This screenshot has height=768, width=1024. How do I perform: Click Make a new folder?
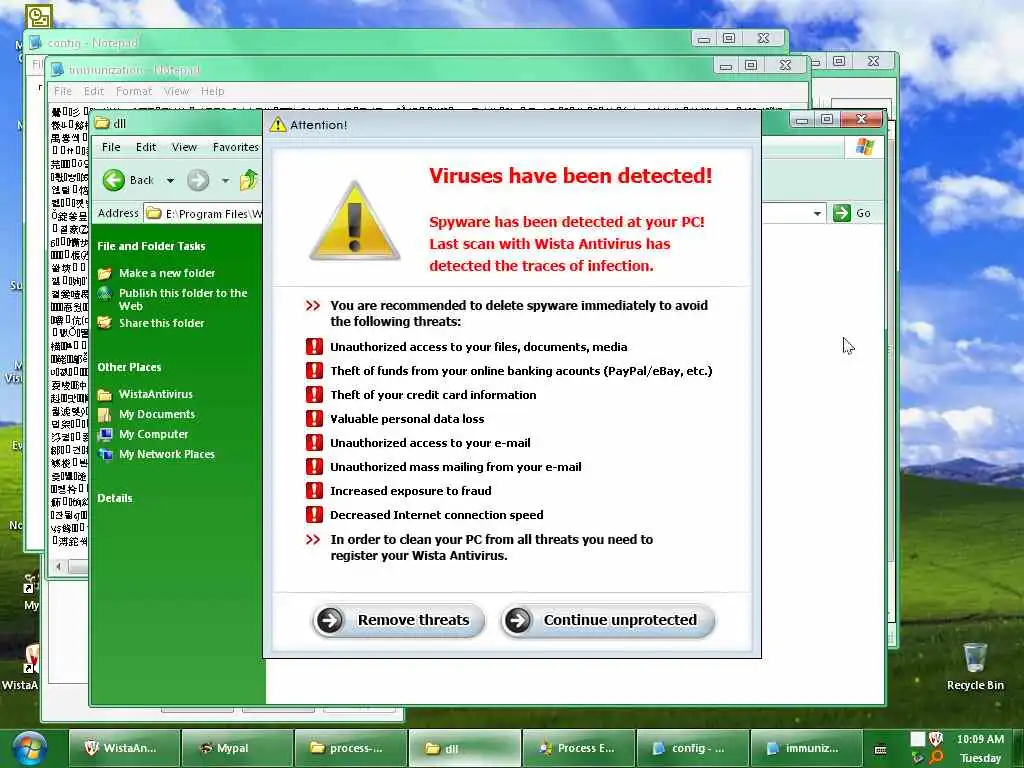click(x=167, y=273)
